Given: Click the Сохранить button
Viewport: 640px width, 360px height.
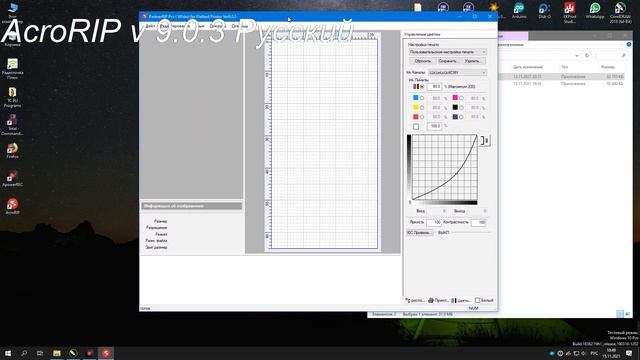Looking at the screenshot, I should 448,61.
